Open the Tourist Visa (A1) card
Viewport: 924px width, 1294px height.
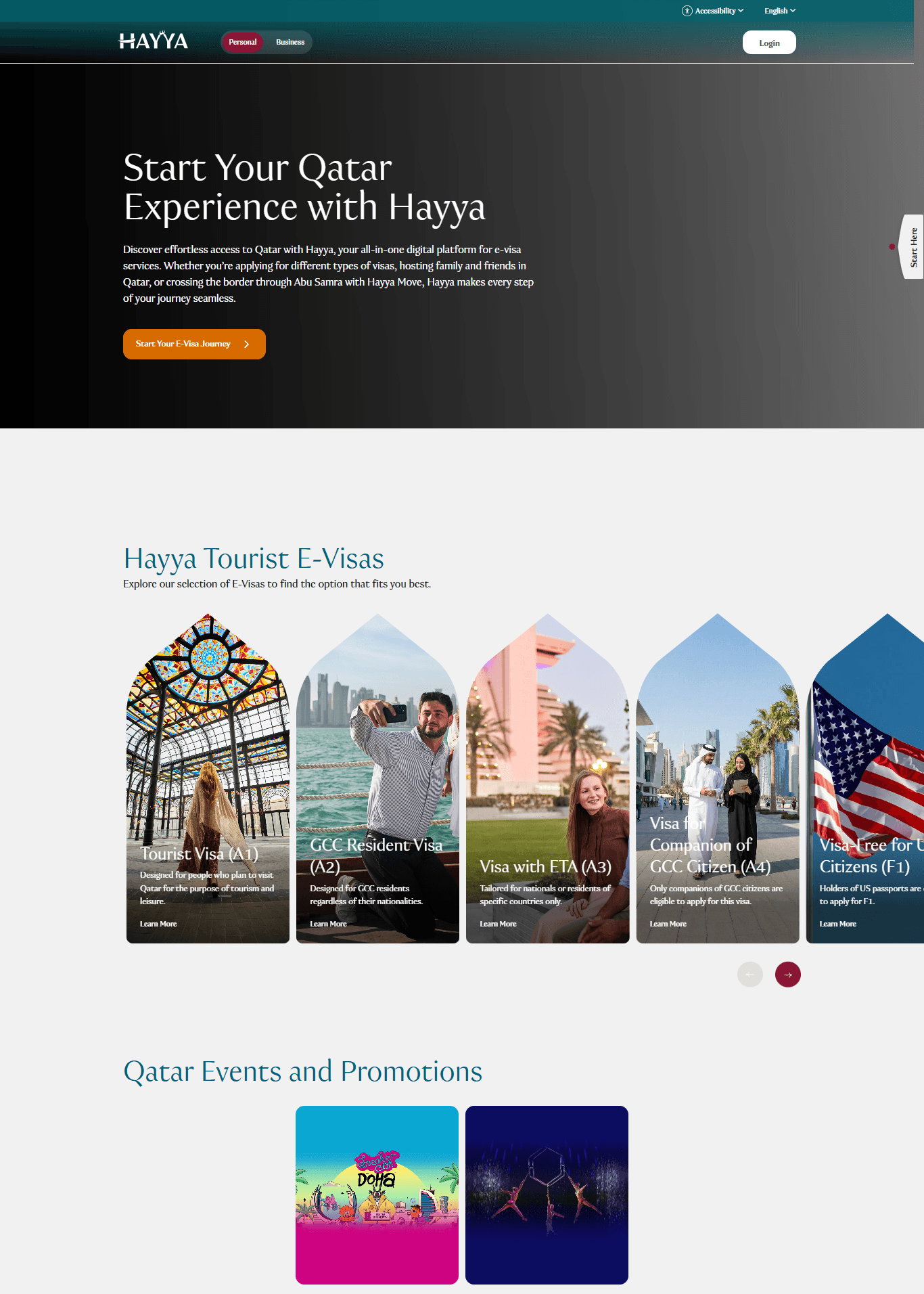[208, 778]
